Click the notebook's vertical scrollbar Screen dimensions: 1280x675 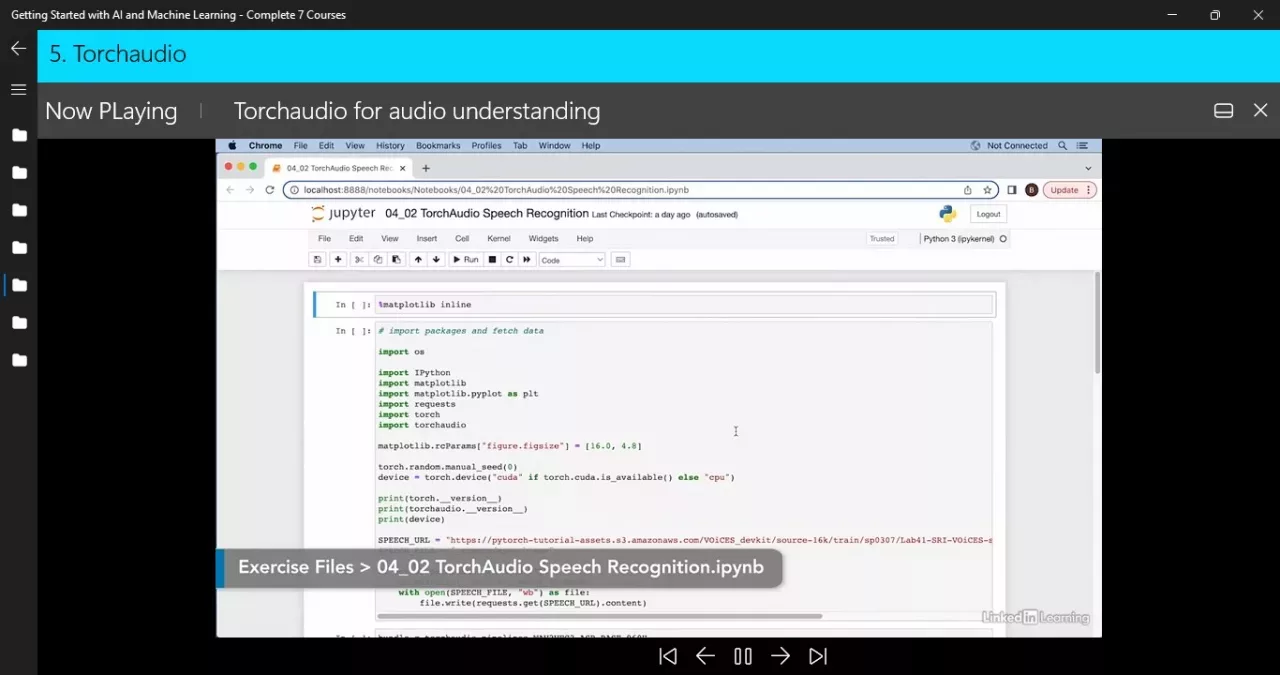coord(1097,323)
